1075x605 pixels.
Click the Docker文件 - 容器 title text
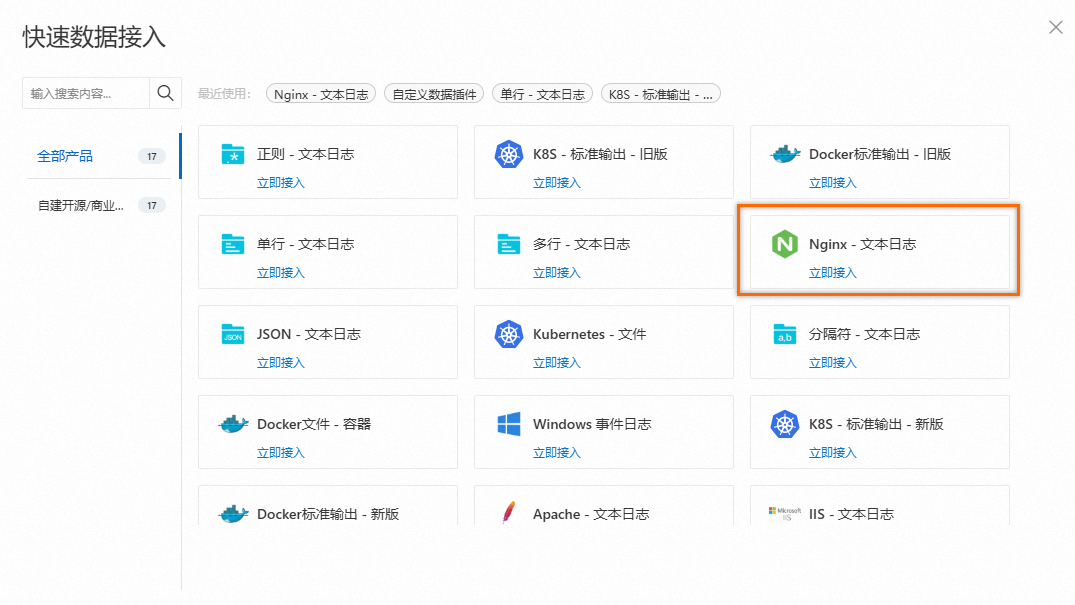[314, 424]
